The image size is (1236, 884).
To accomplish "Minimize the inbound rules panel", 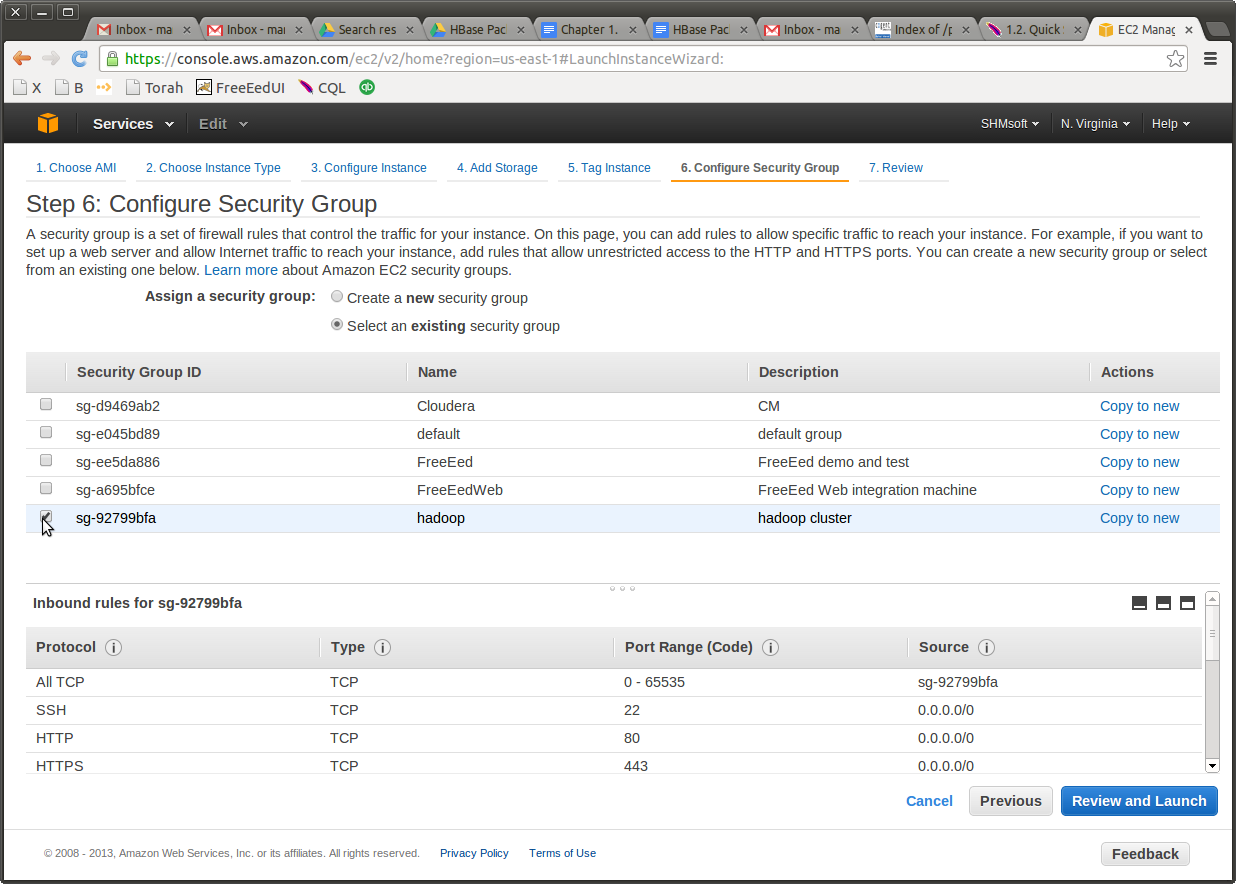I will 1139,603.
